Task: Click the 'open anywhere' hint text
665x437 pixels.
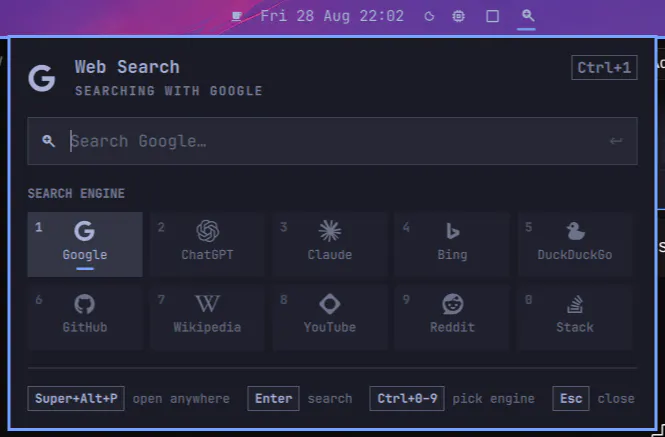Action: pos(181,399)
